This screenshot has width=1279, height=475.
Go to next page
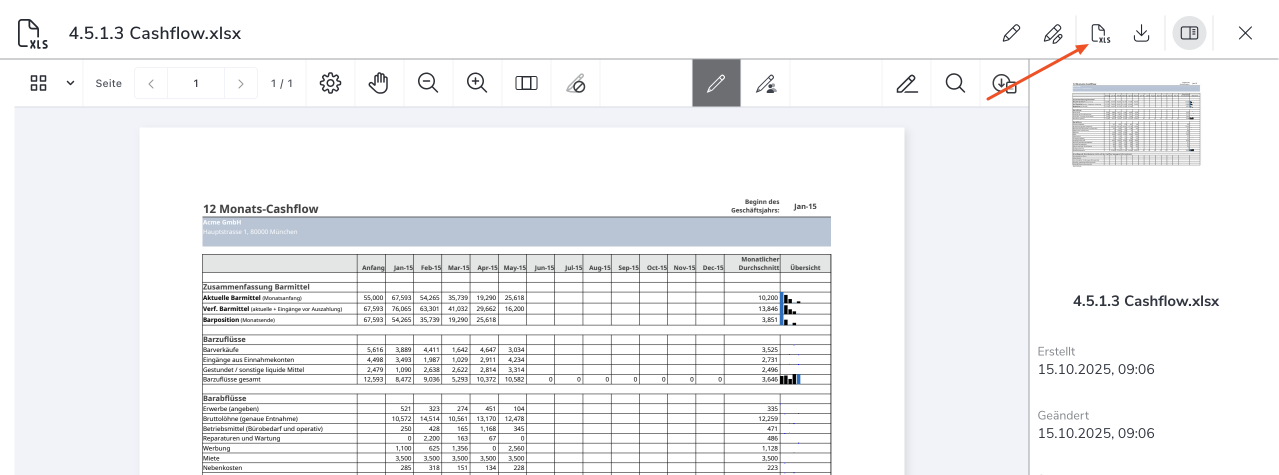tap(241, 83)
